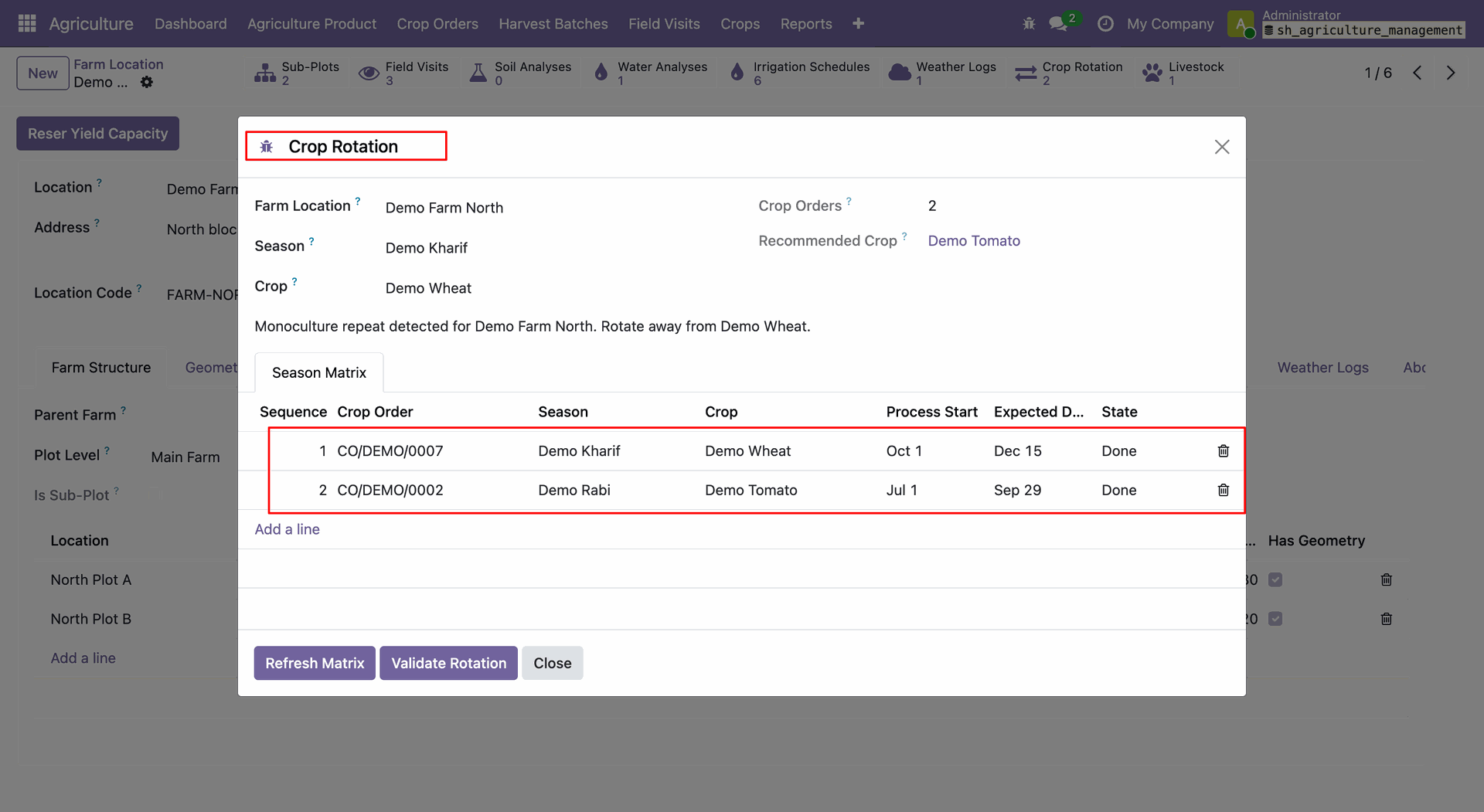
Task: Open the My Company switcher
Action: (1170, 24)
